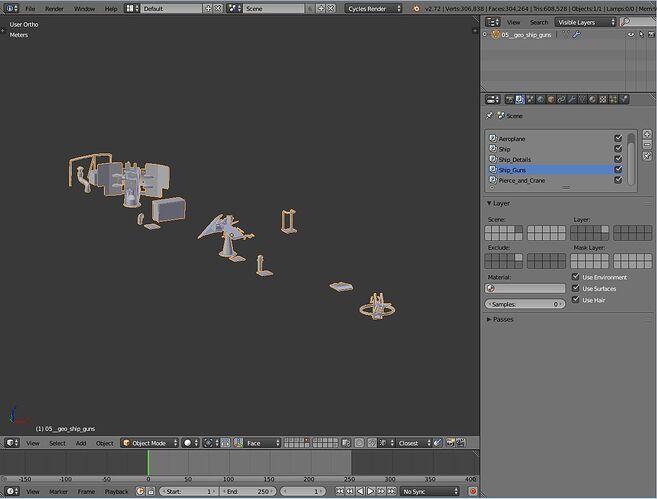This screenshot has height=499, width=657.
Task: Click the Start frame value field
Action: 189,491
